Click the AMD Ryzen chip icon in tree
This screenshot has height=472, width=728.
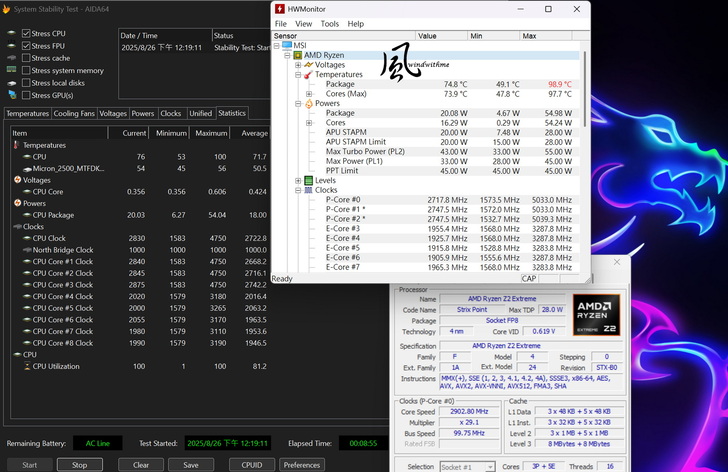pyautogui.click(x=298, y=55)
